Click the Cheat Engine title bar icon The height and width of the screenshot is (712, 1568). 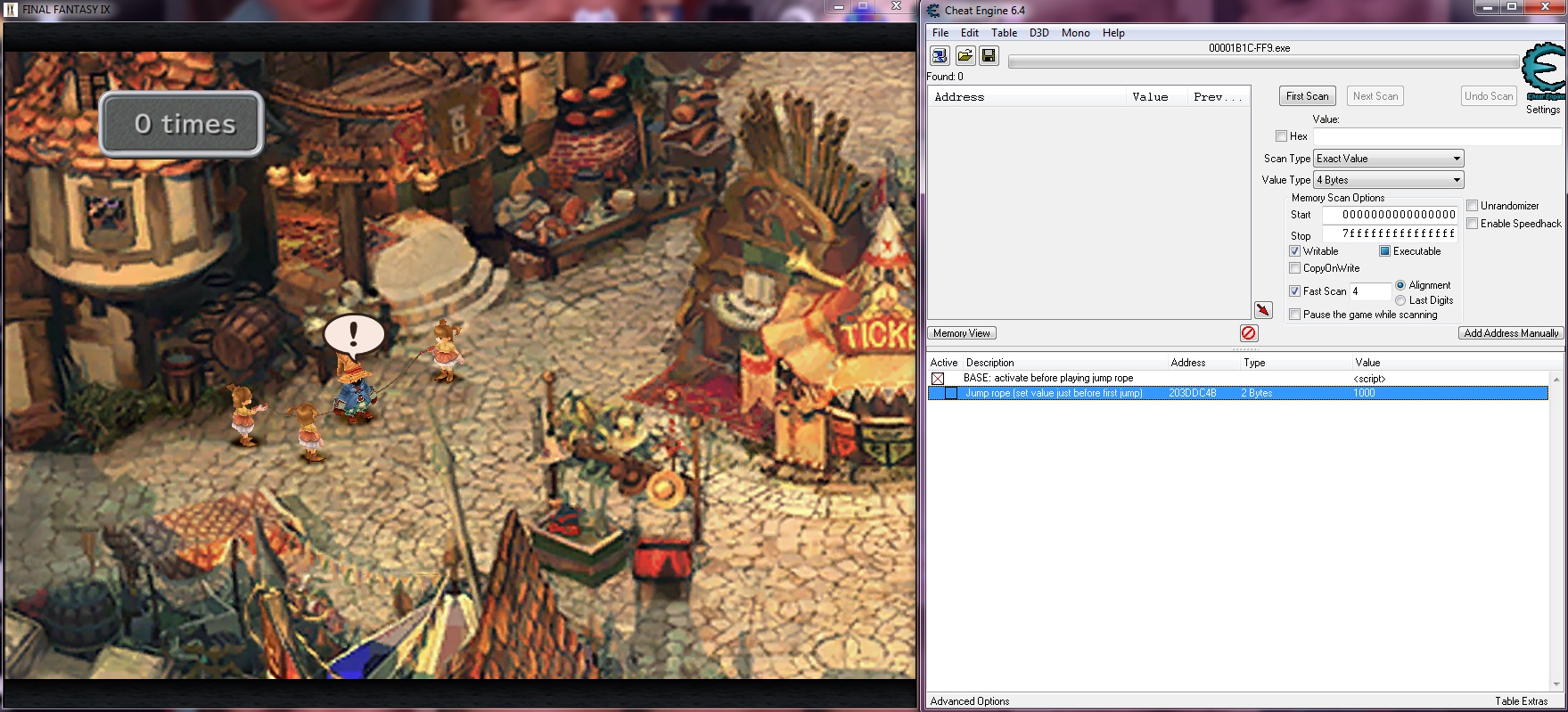pos(933,11)
